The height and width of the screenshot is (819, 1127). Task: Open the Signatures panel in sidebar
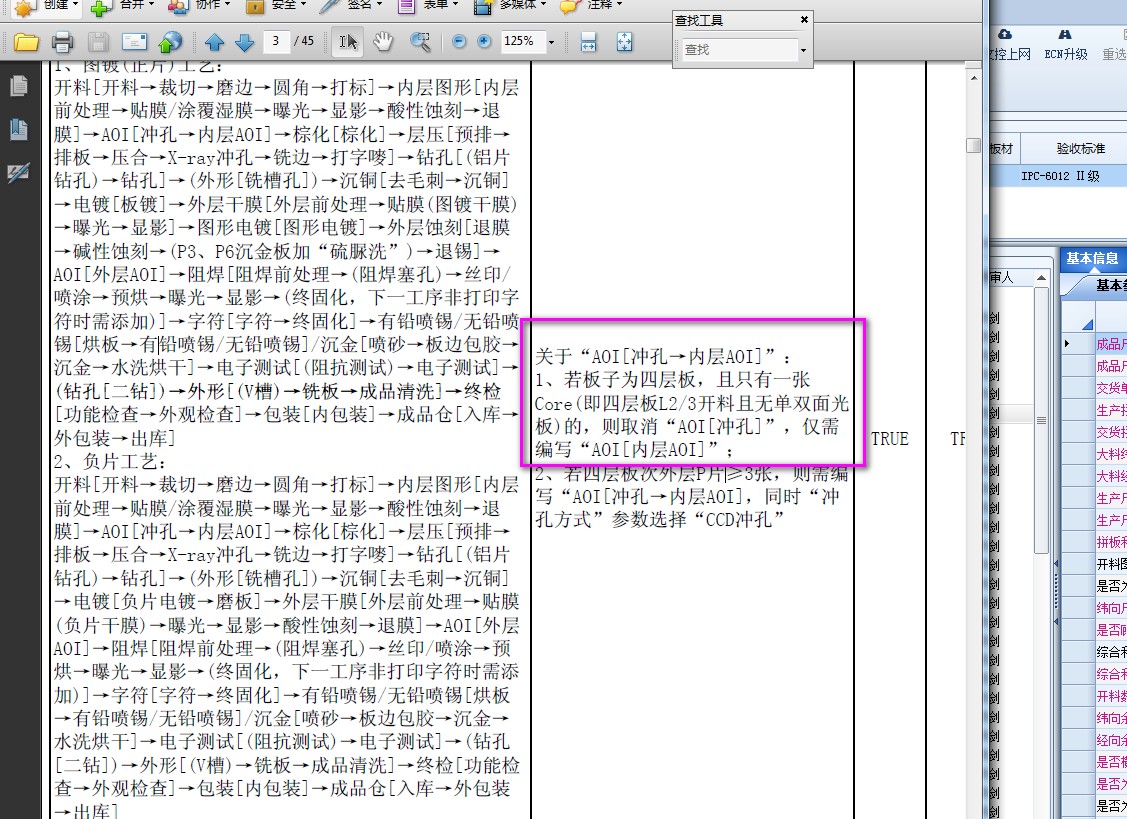(18, 173)
